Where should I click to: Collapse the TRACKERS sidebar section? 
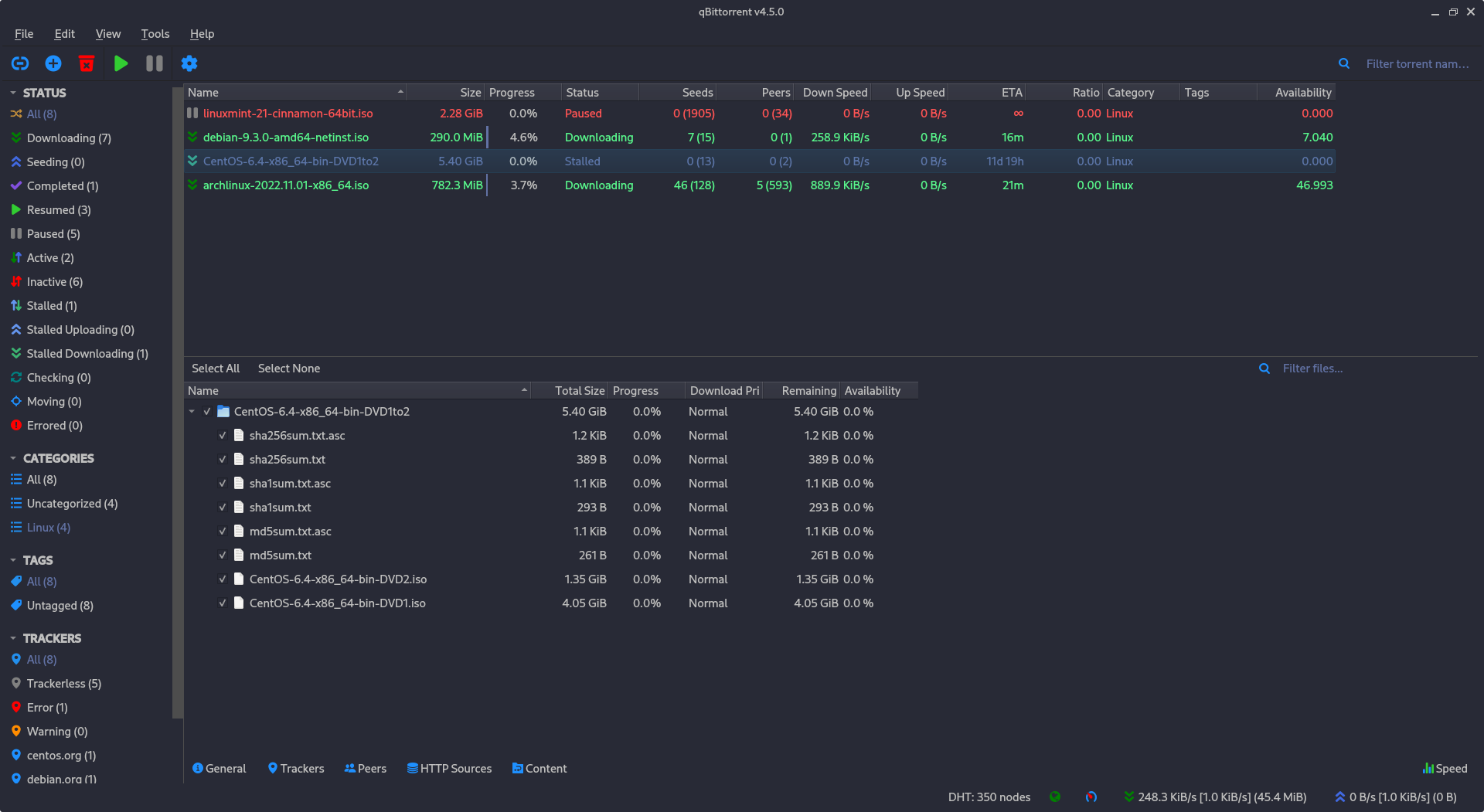coord(13,638)
